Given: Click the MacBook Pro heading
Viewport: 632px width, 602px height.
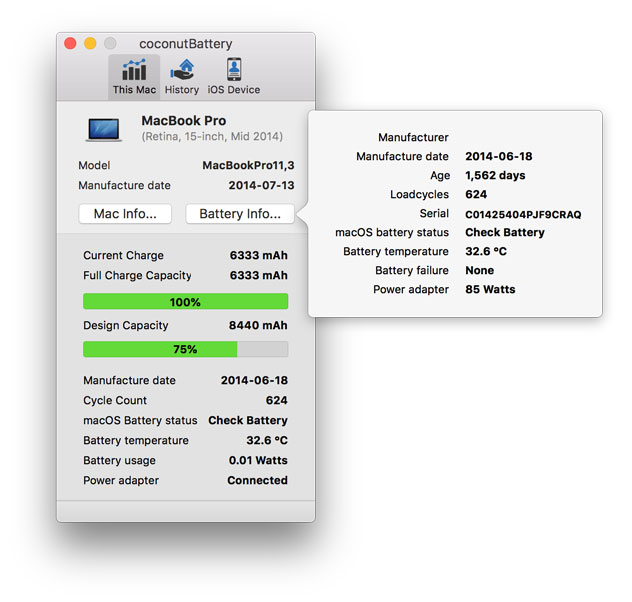Looking at the screenshot, I should click(184, 120).
